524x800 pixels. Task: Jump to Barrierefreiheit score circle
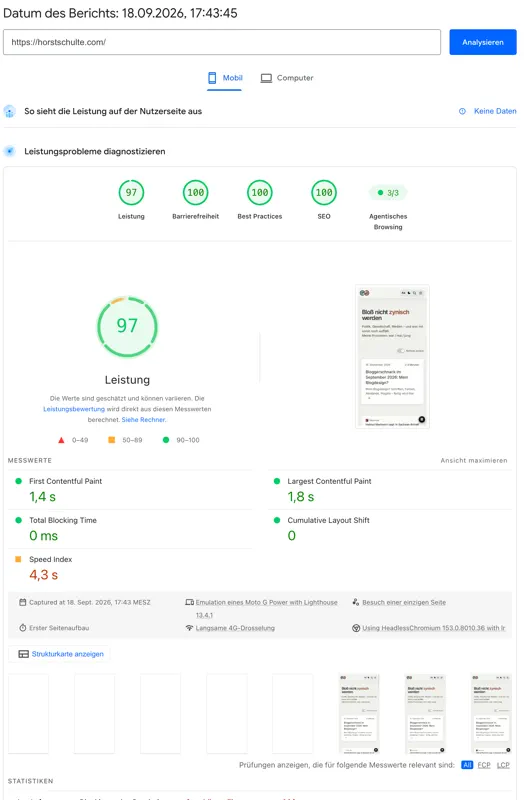pos(195,192)
